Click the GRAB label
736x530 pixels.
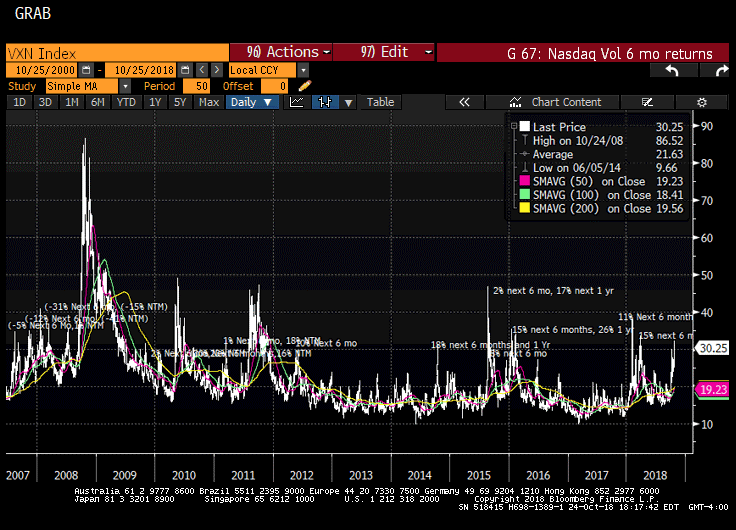tap(33, 14)
